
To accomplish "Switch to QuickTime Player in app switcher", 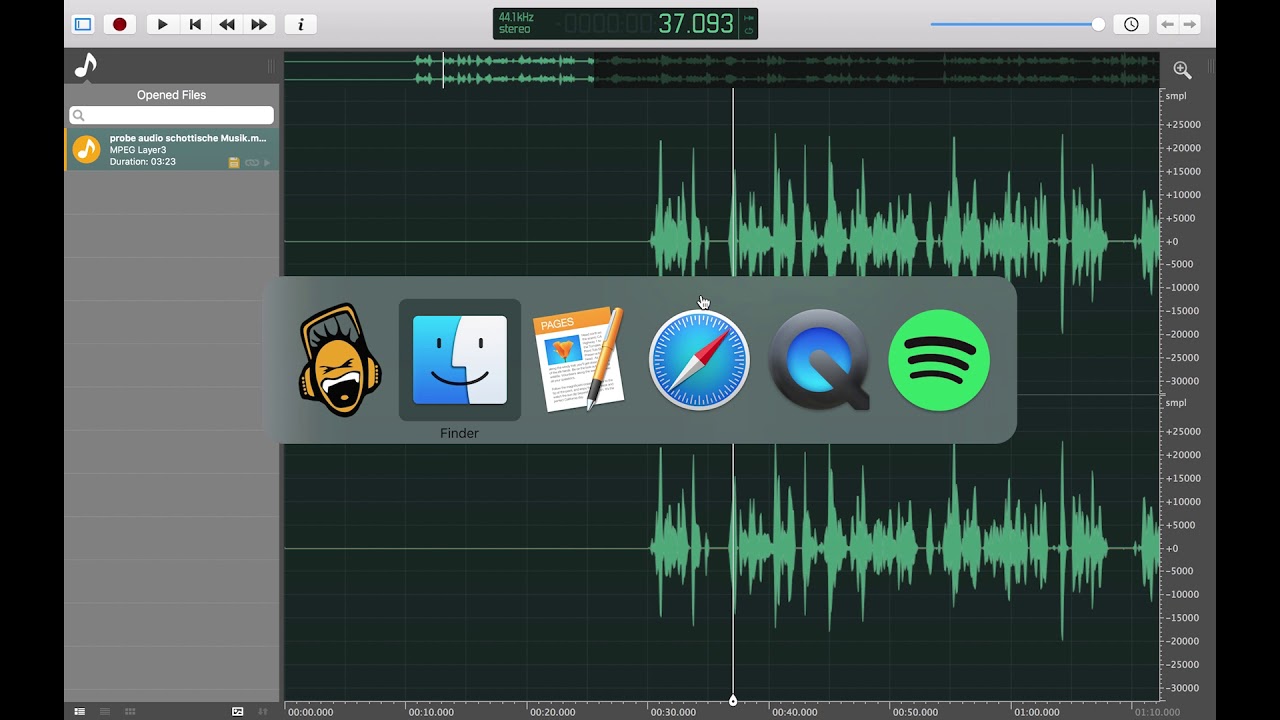I will coord(820,360).
